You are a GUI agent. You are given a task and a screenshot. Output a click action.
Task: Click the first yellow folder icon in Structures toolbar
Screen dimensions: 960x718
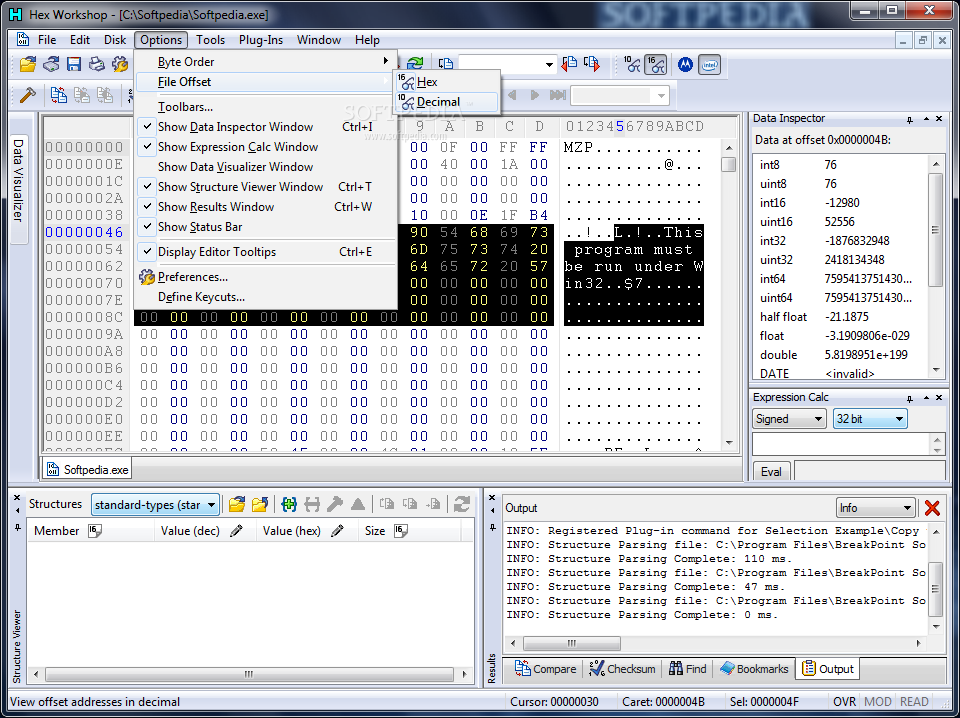(236, 504)
